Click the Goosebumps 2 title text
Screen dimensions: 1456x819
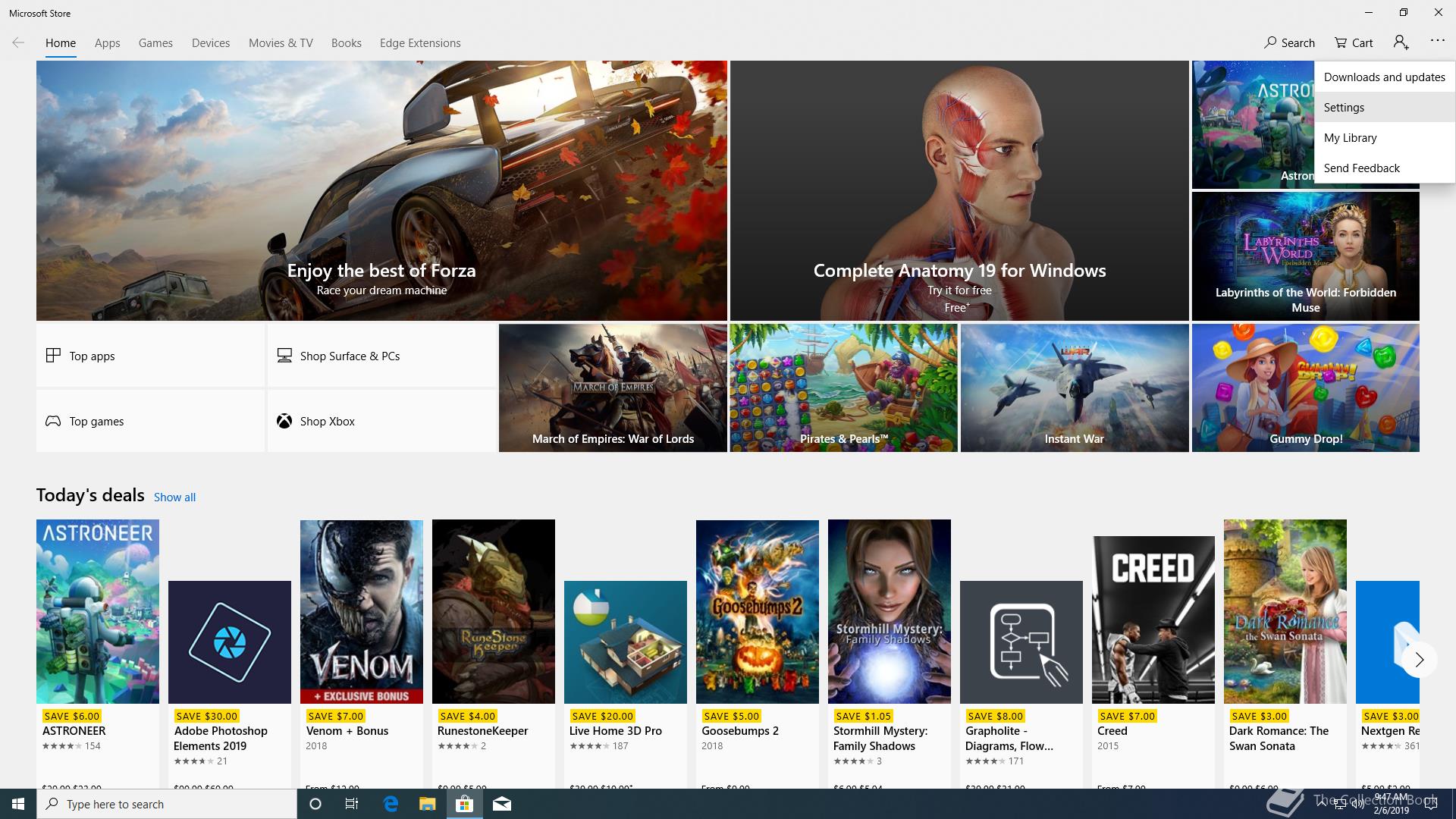pos(740,731)
